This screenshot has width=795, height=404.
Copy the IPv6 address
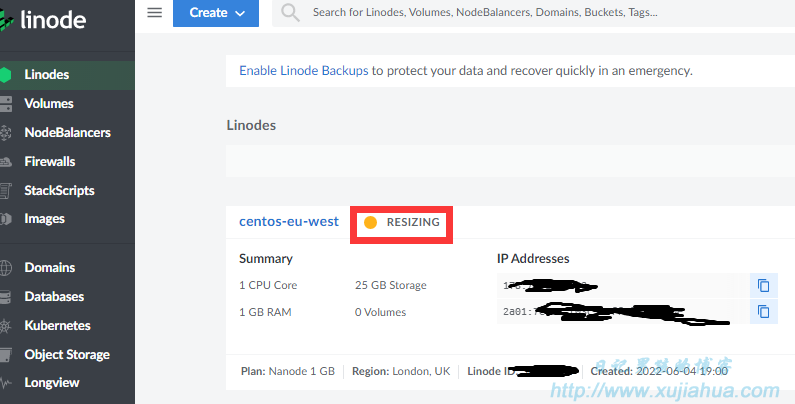(x=764, y=311)
